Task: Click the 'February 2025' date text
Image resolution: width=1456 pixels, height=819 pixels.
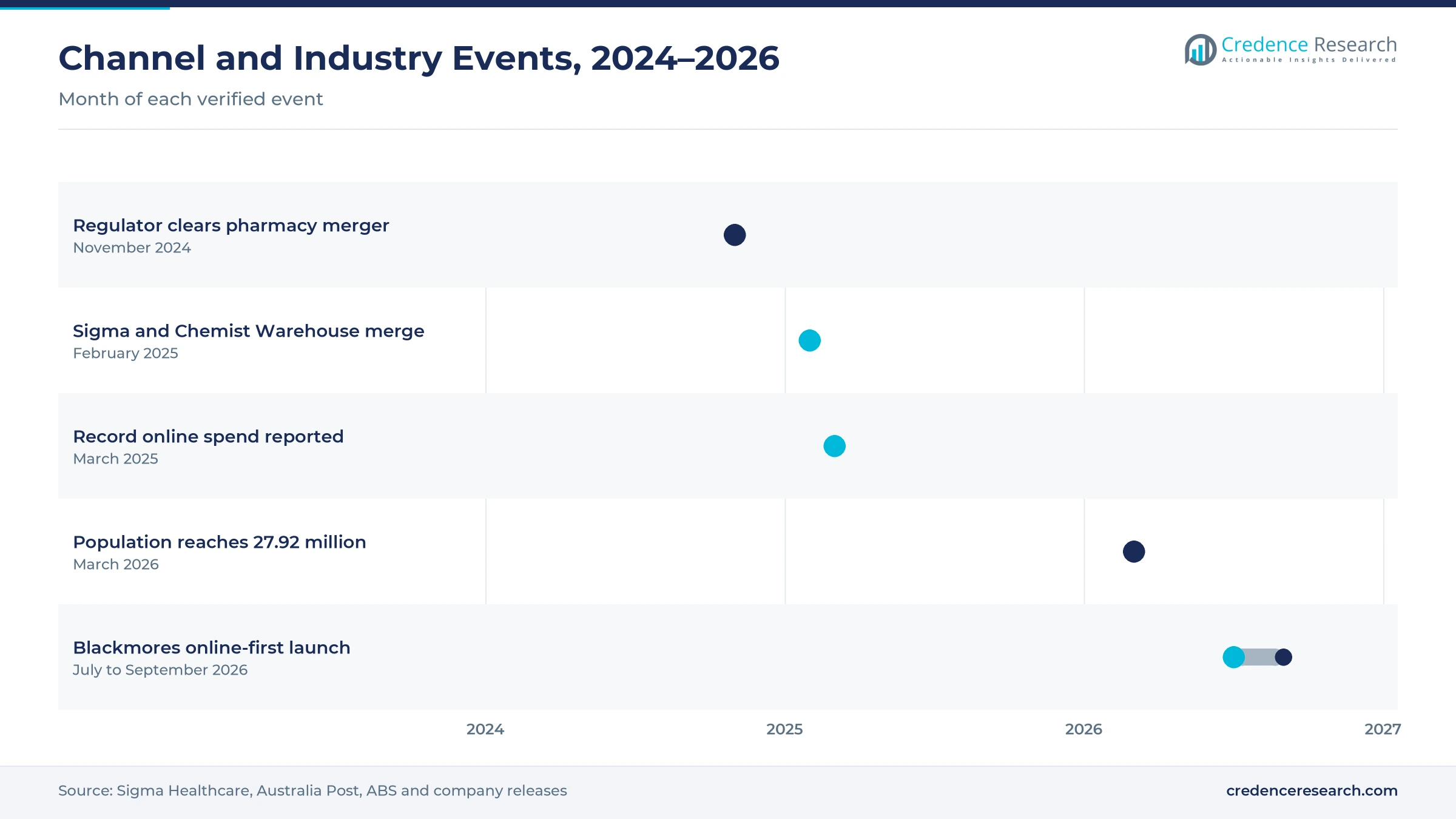Action: (126, 353)
